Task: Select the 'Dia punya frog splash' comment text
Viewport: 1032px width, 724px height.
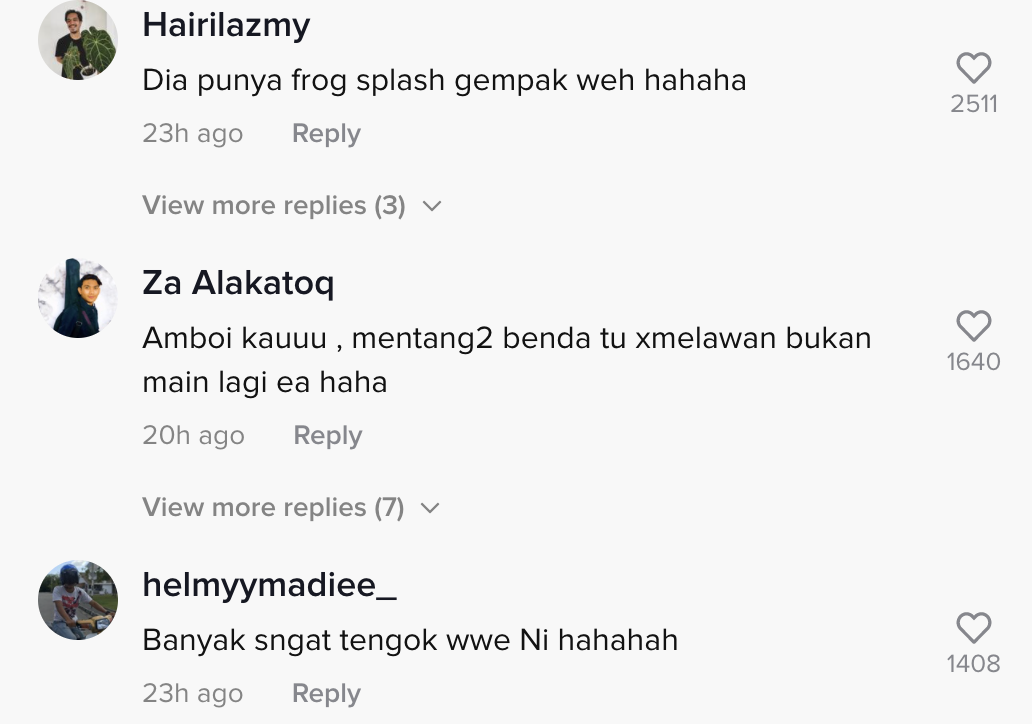Action: click(x=444, y=81)
